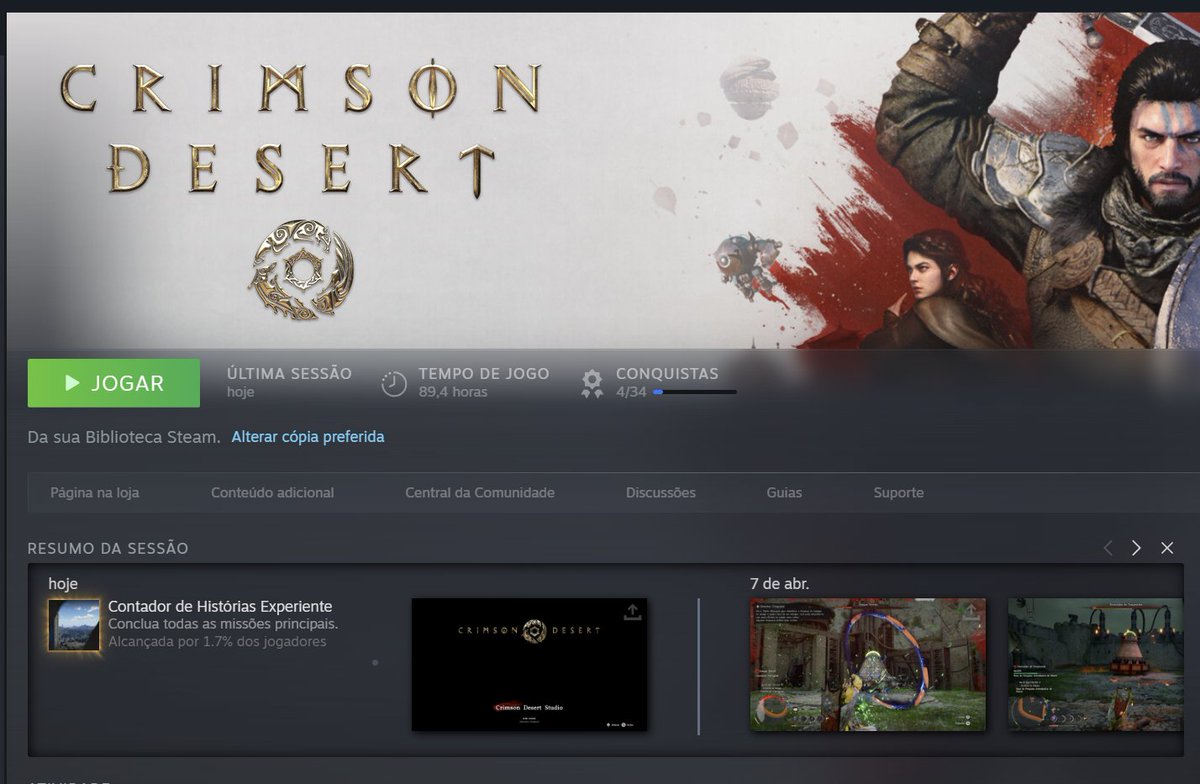Click upload icon on first 7 de abr. screenshot
1200x784 pixels.
tap(970, 612)
